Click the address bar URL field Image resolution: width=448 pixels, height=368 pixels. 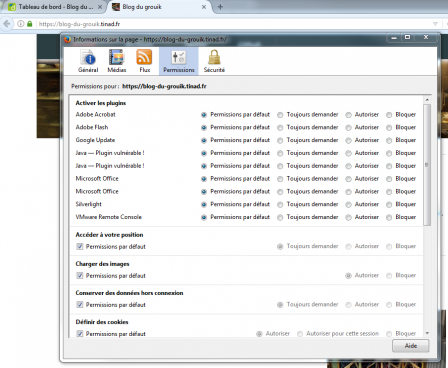[233, 24]
